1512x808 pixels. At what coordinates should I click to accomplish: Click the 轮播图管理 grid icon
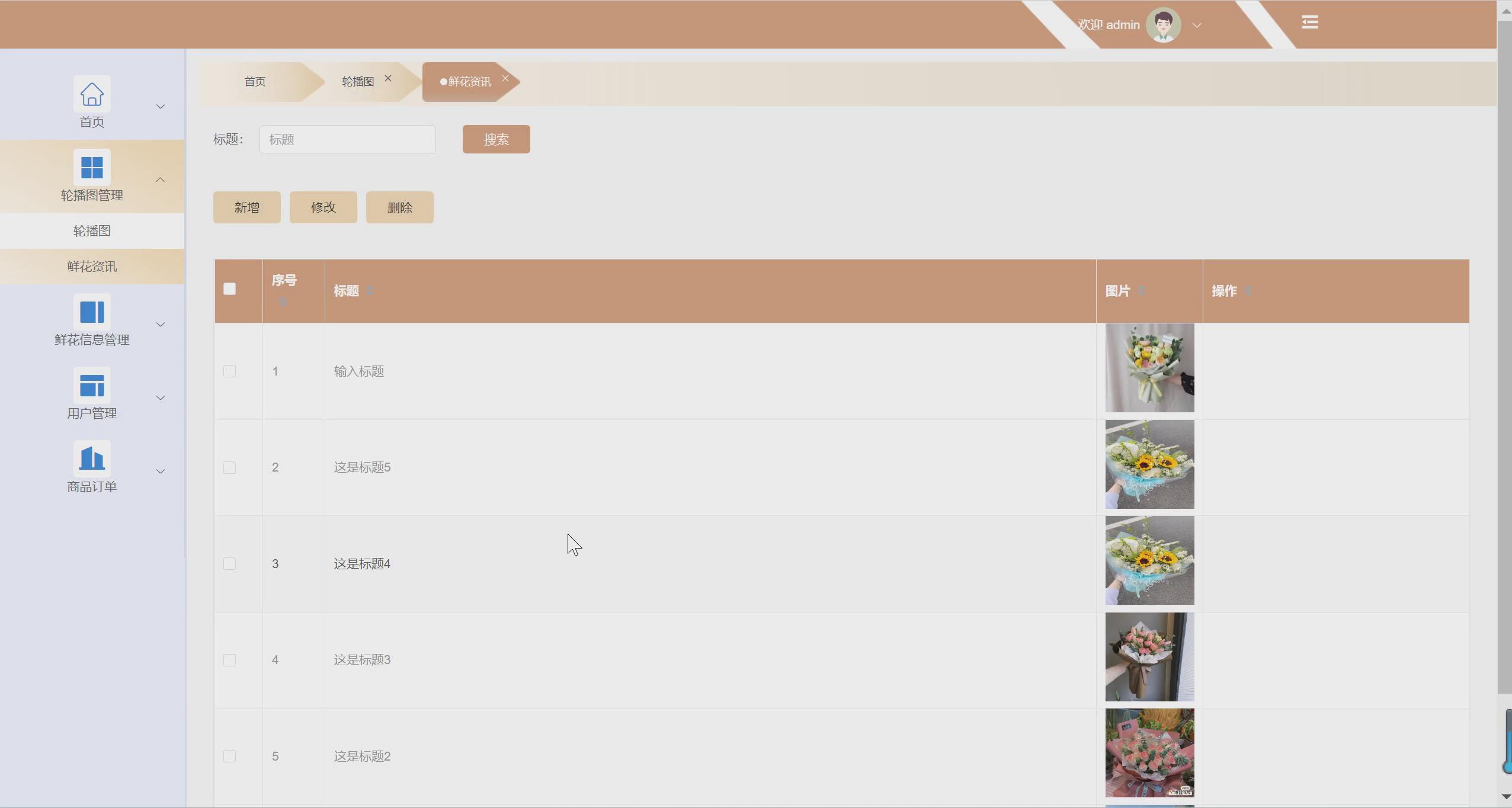(92, 167)
